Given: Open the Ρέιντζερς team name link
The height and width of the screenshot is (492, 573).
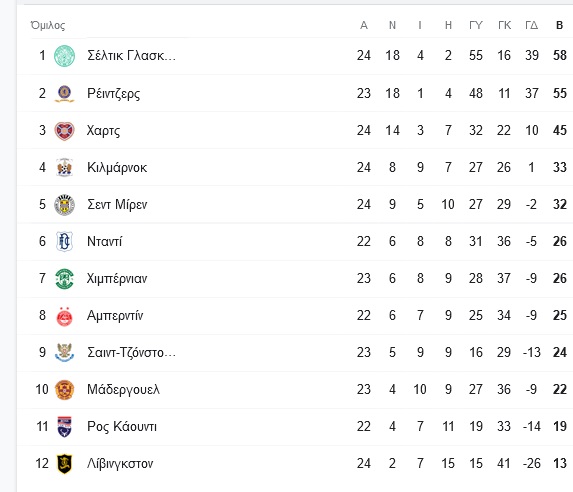Looking at the screenshot, I should pyautogui.click(x=113, y=94).
